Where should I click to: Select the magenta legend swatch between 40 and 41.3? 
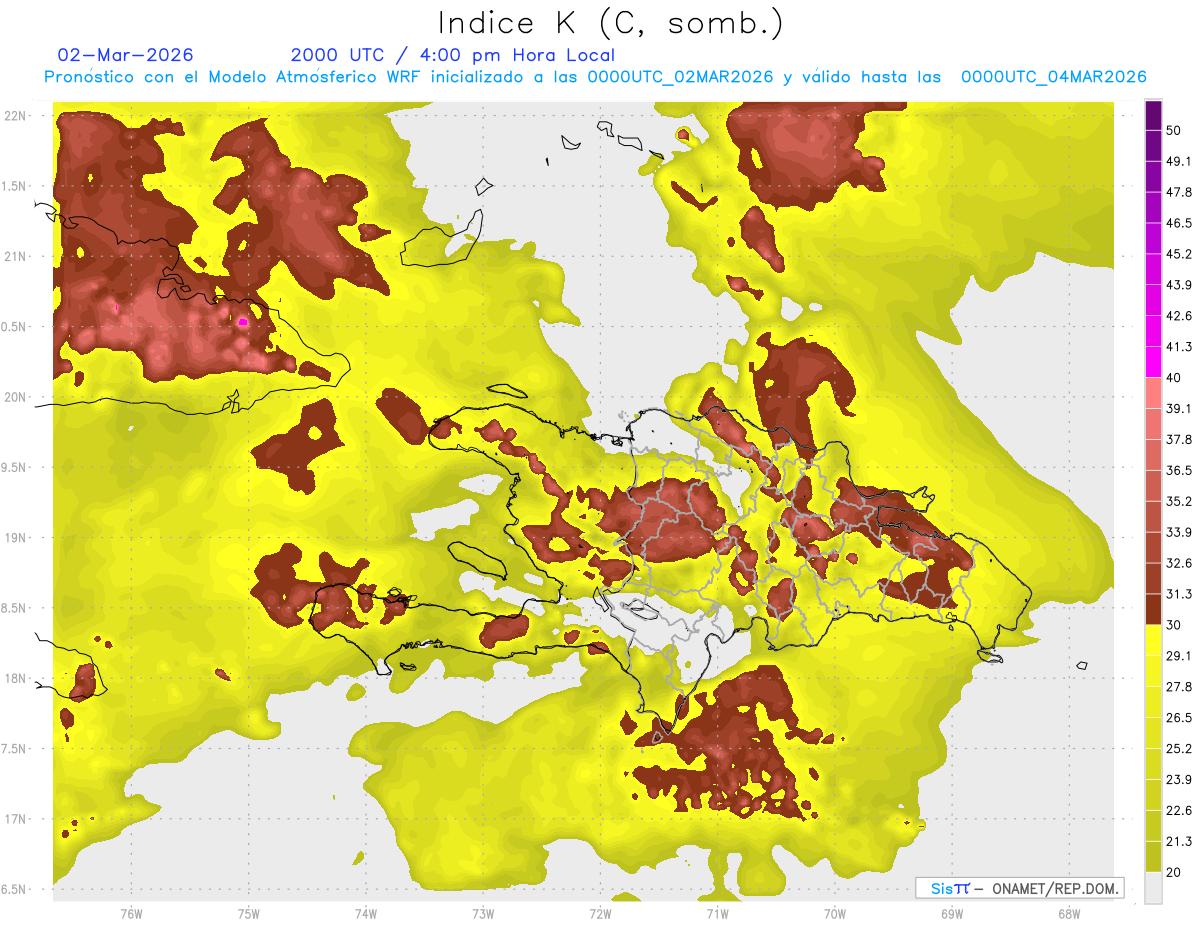1153,362
